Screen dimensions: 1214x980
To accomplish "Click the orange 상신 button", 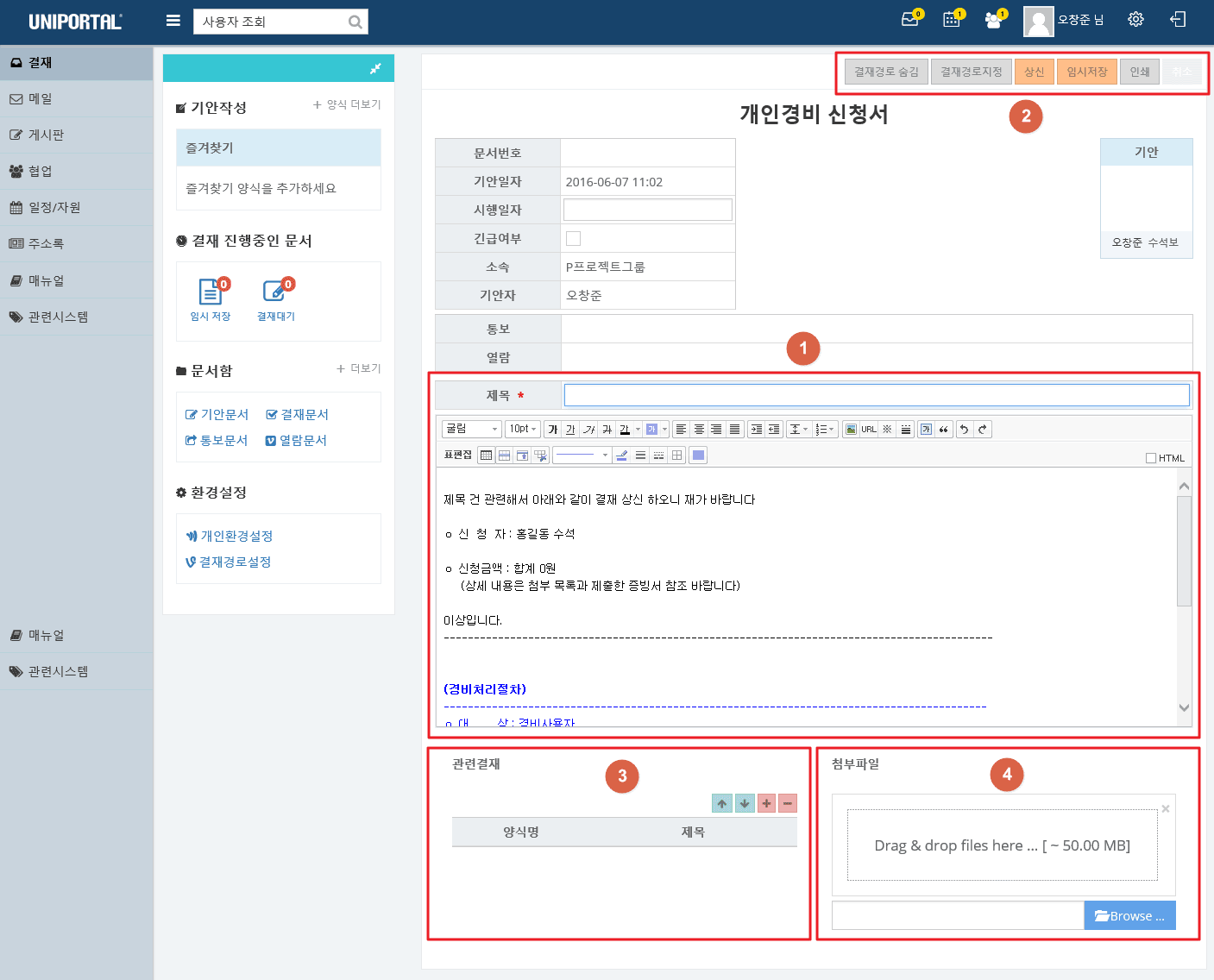I will click(1034, 72).
